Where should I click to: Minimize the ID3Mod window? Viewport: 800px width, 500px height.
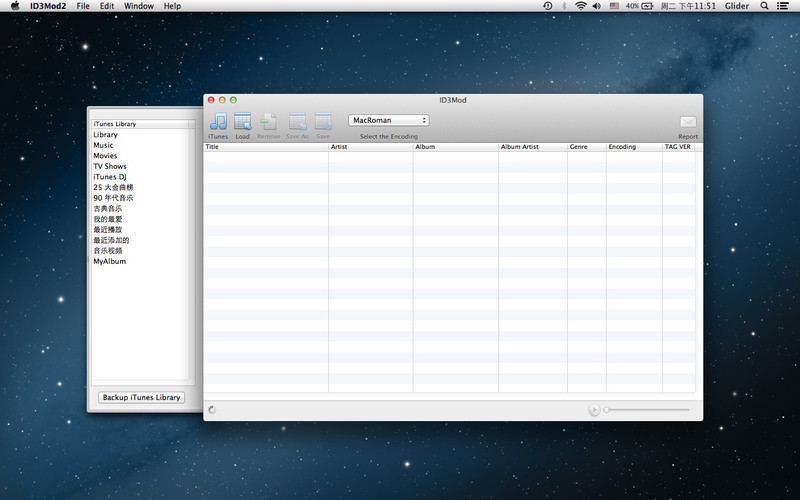coord(222,100)
